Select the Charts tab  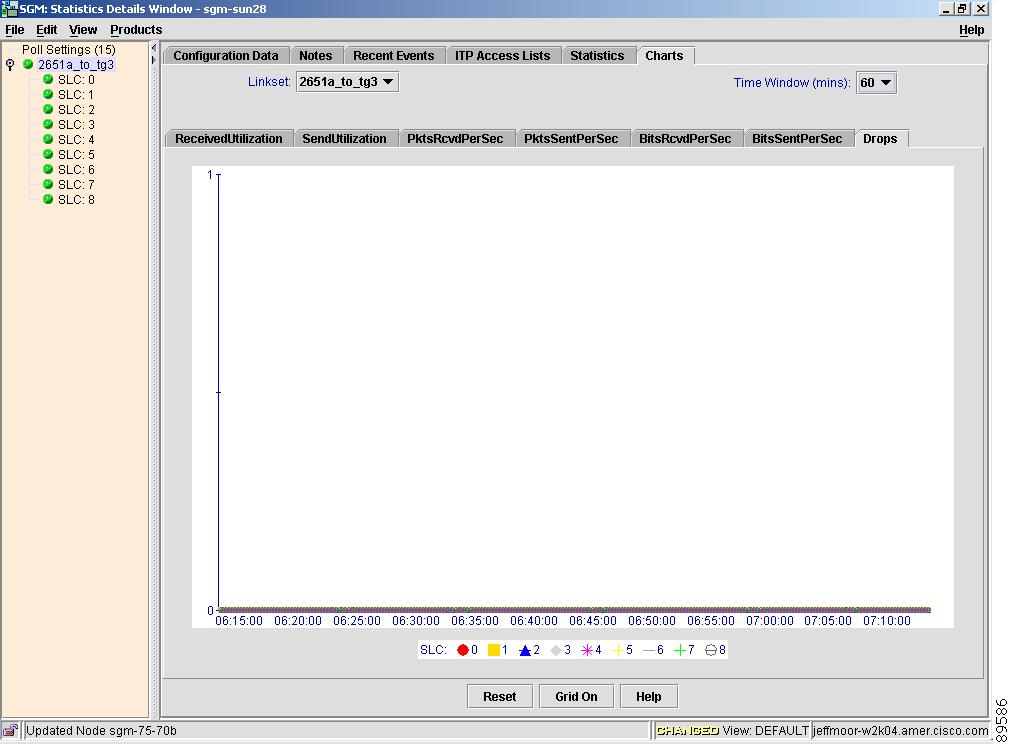pos(664,55)
